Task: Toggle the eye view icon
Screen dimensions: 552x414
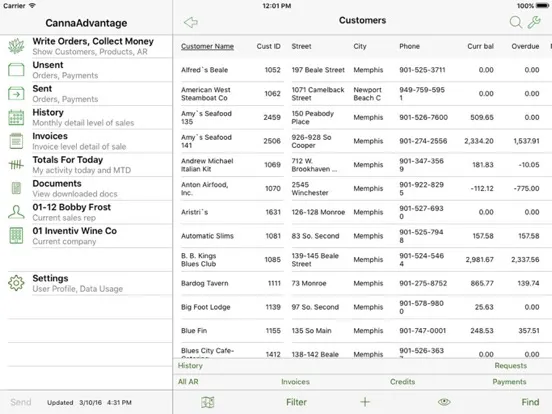Action: tap(444, 402)
